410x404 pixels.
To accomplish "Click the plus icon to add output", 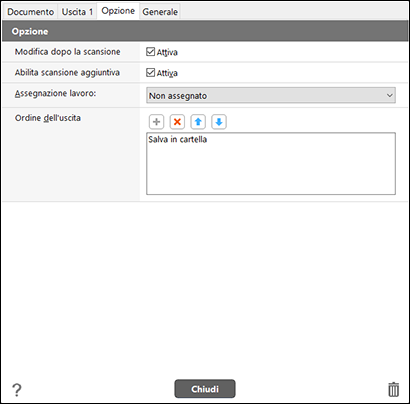I will pos(156,122).
